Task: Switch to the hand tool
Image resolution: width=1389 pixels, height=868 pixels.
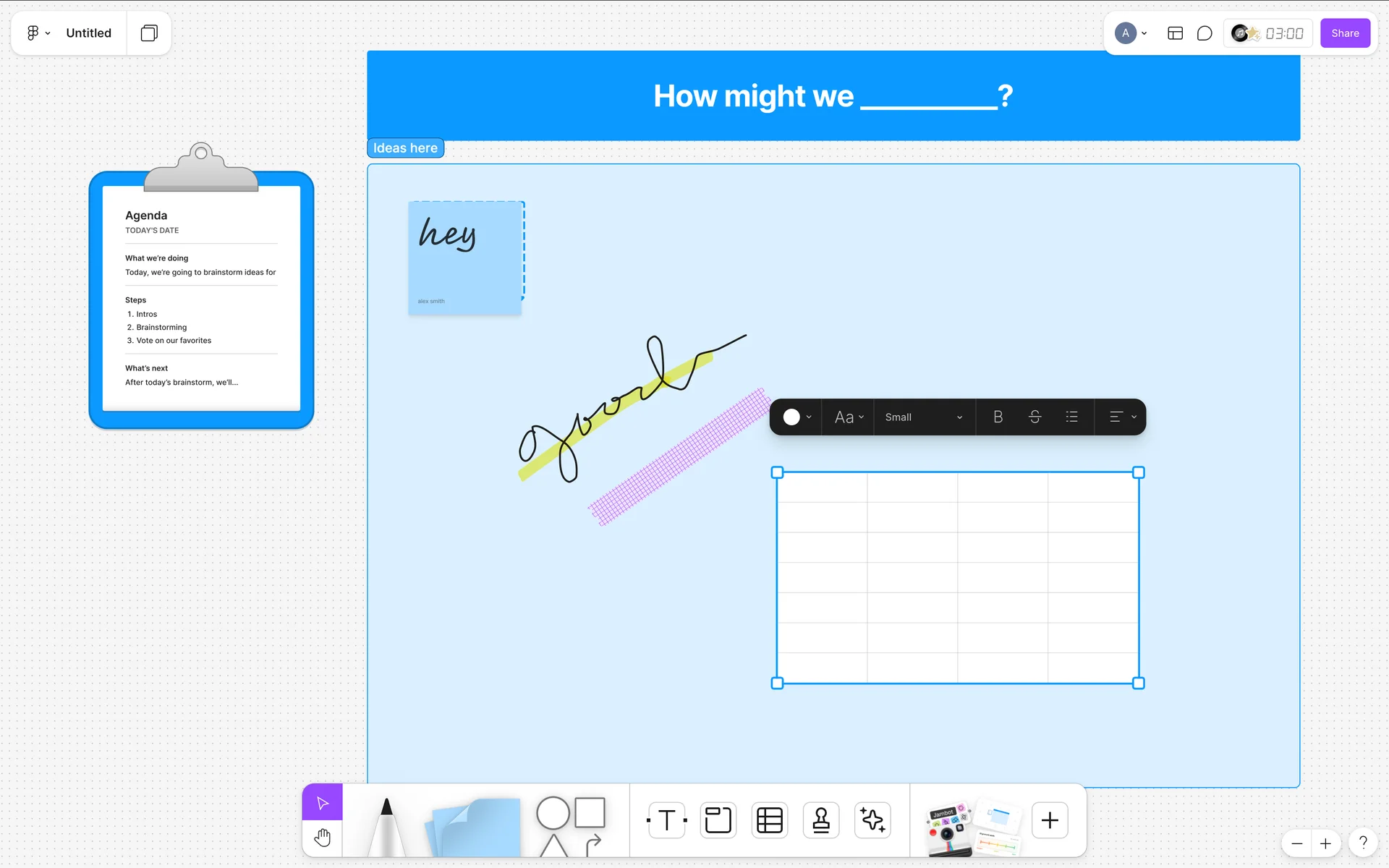Action: (323, 838)
